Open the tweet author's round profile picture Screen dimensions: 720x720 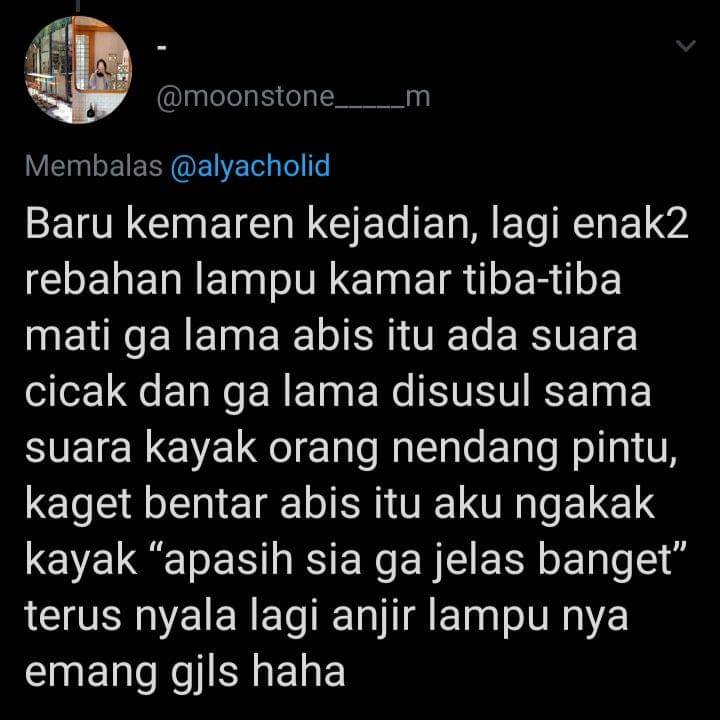pos(78,70)
